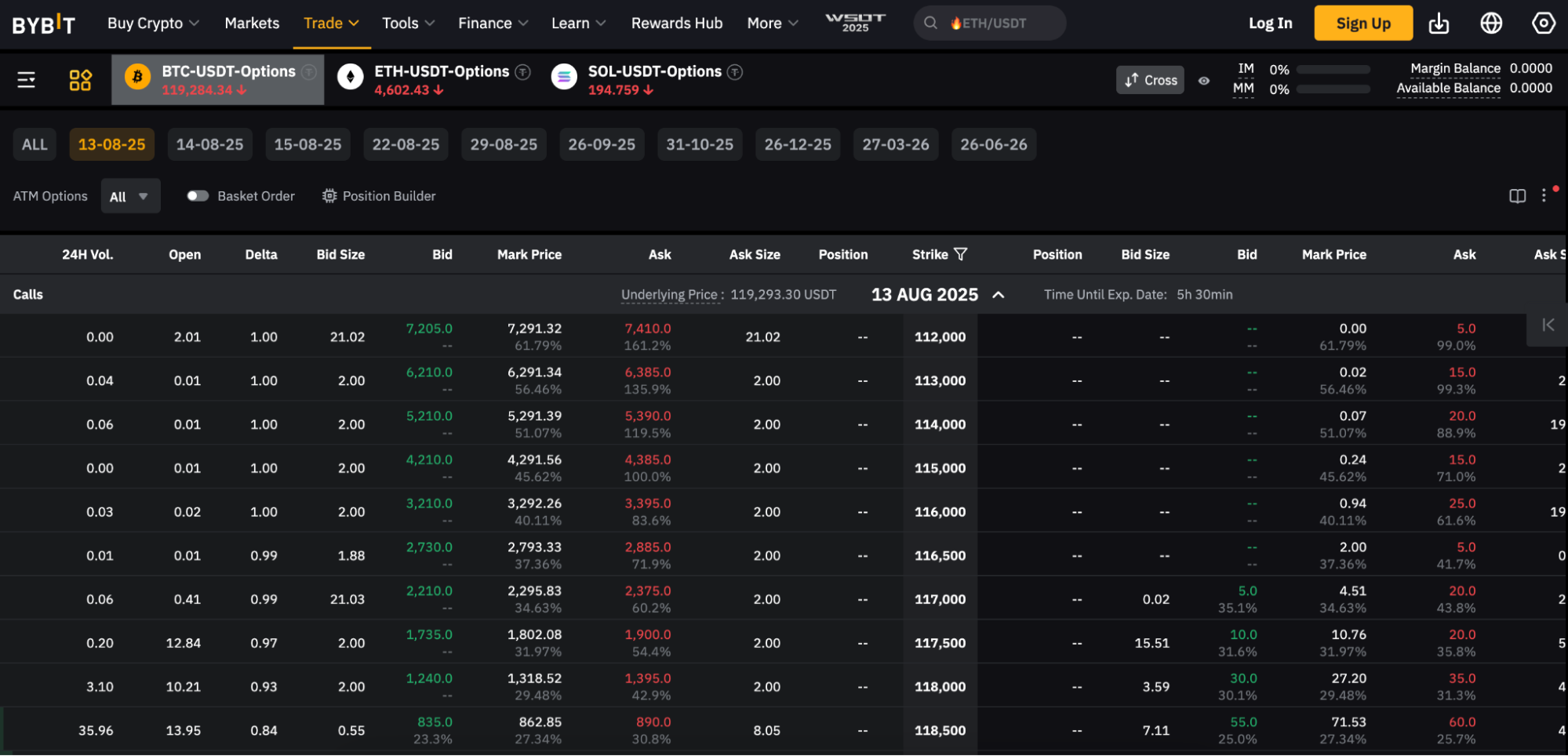Open the settings gear icon
This screenshot has height=756, width=1568.
tap(1543, 23)
